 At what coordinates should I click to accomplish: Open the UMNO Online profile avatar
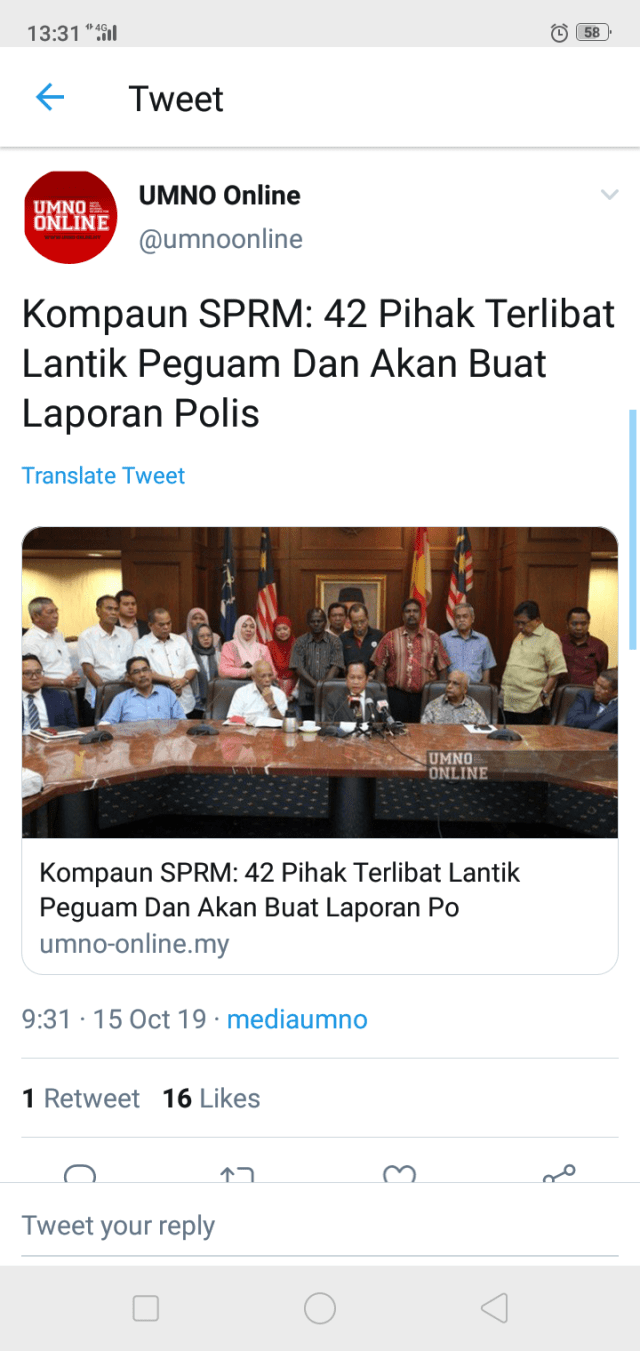tap(70, 217)
